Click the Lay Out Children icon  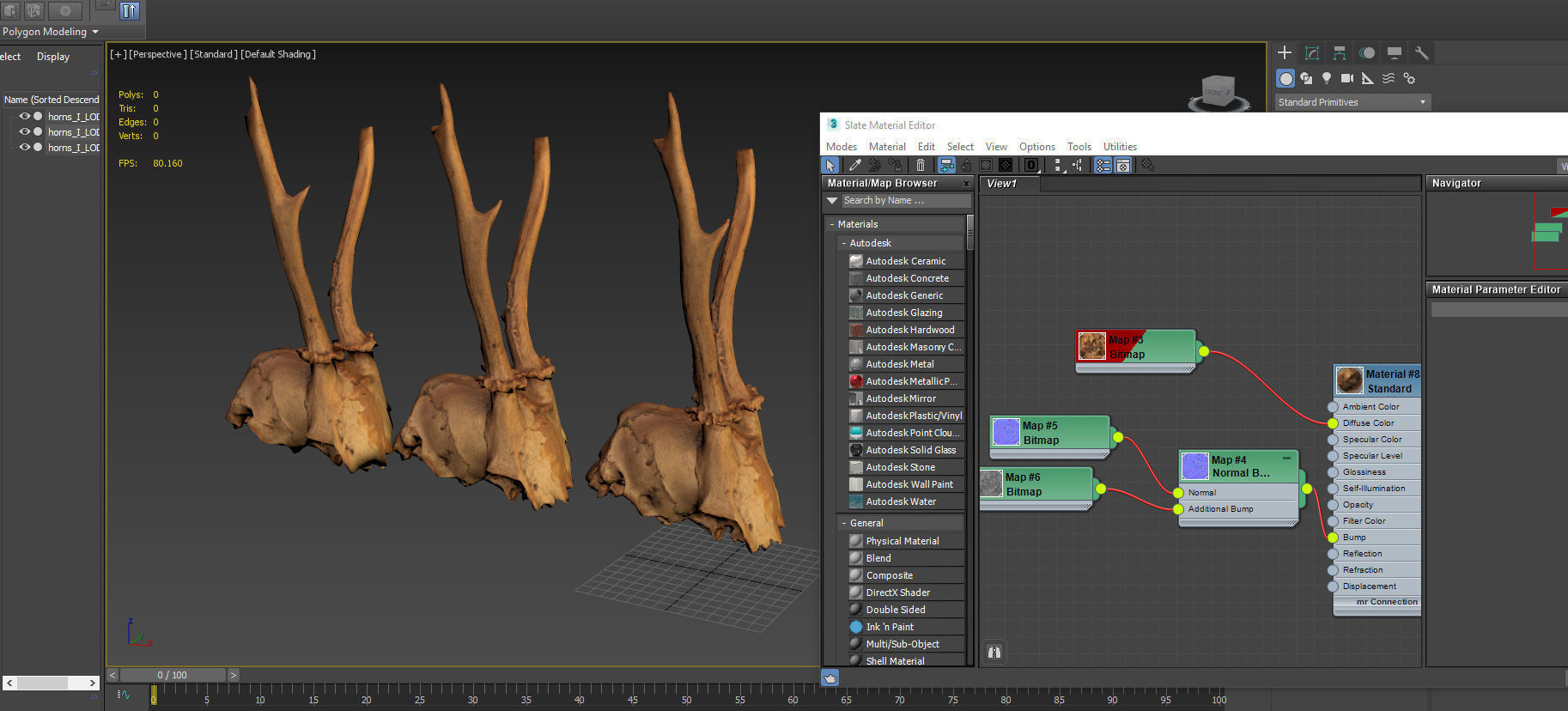1078,165
